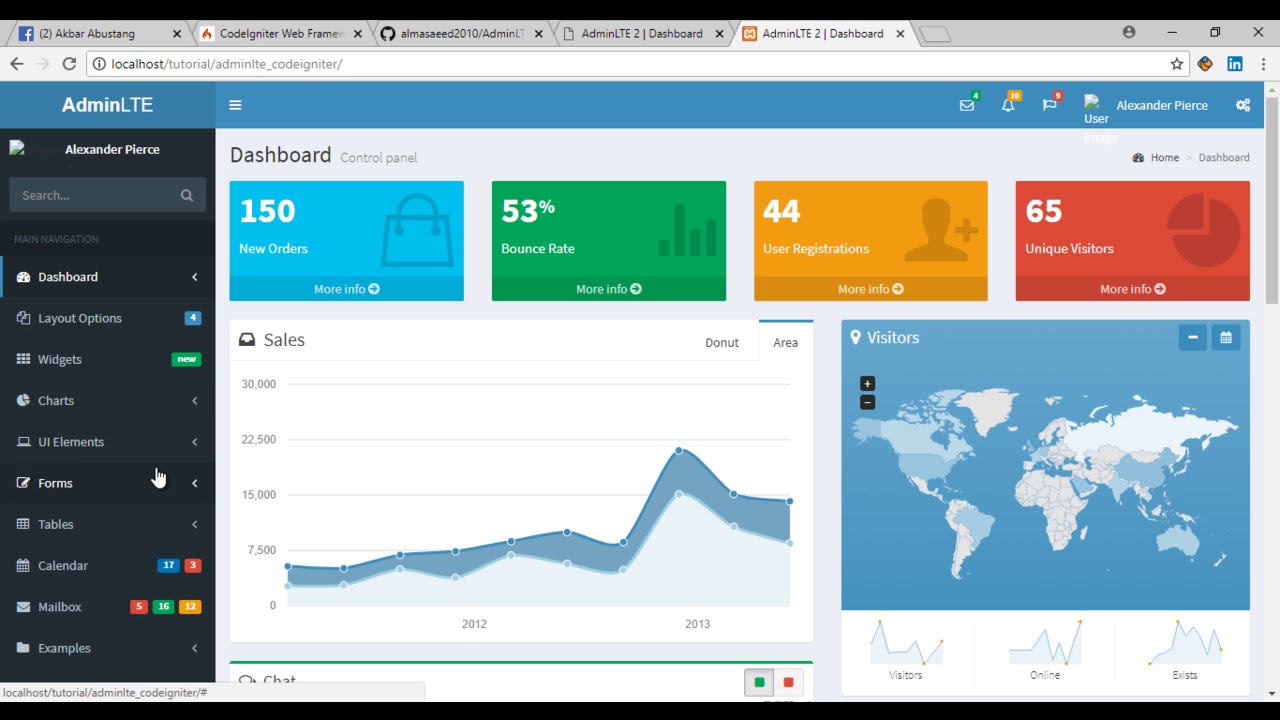Open the envelope messages icon in header
This screenshot has height=720, width=1280.
pyautogui.click(x=966, y=105)
